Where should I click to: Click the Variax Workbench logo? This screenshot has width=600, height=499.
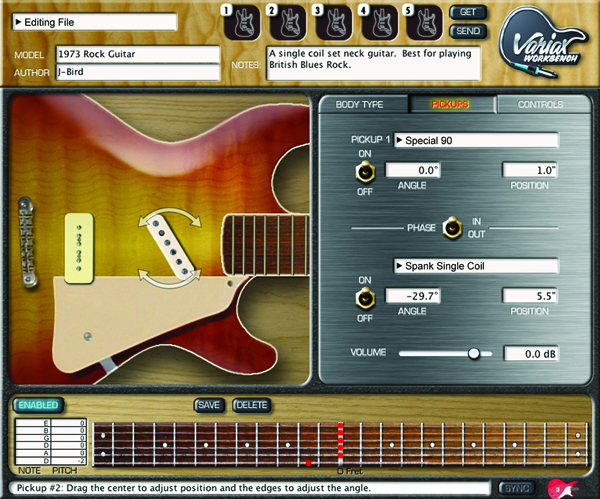click(x=543, y=42)
